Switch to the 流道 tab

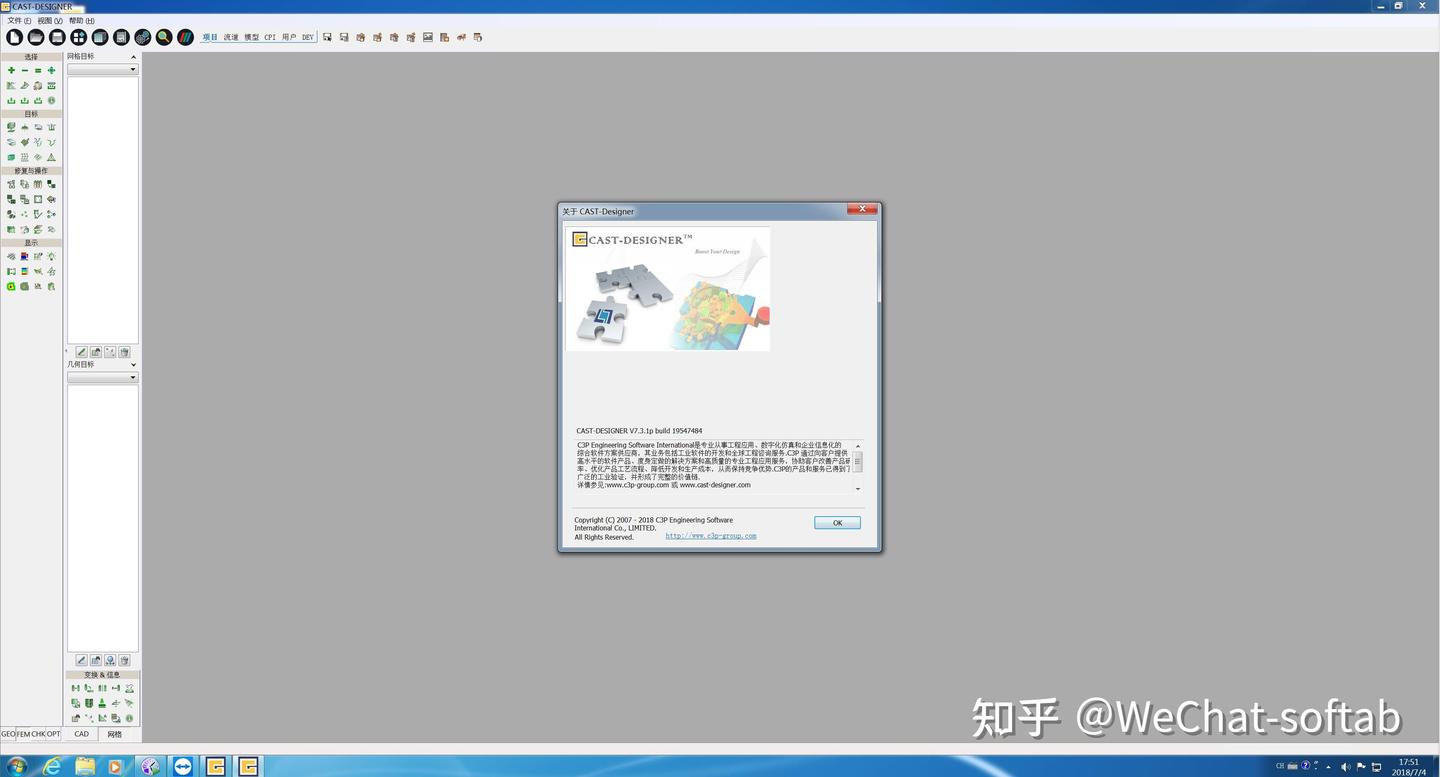pyautogui.click(x=231, y=36)
